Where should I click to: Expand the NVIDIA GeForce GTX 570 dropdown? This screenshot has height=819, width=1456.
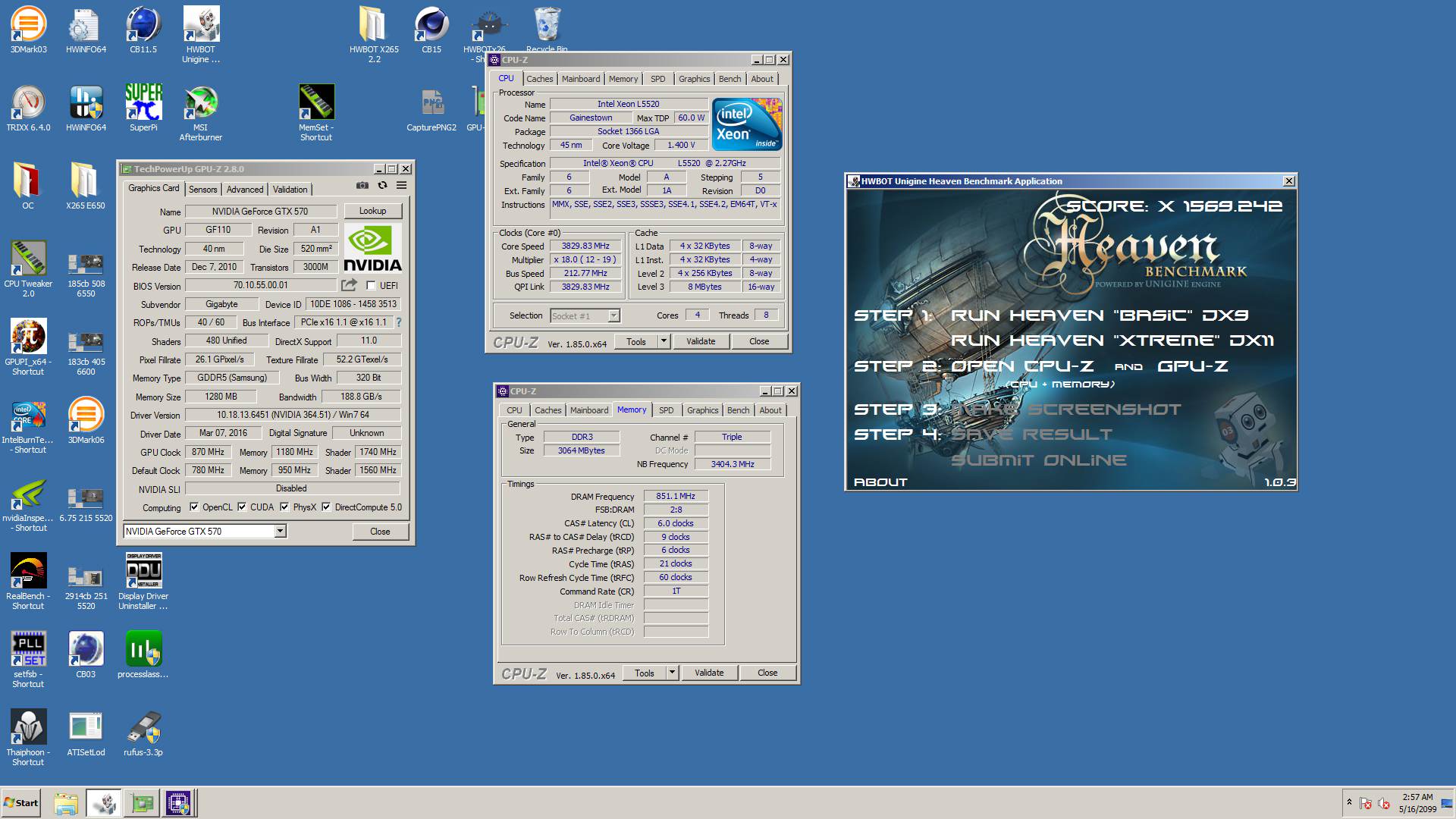[x=280, y=532]
